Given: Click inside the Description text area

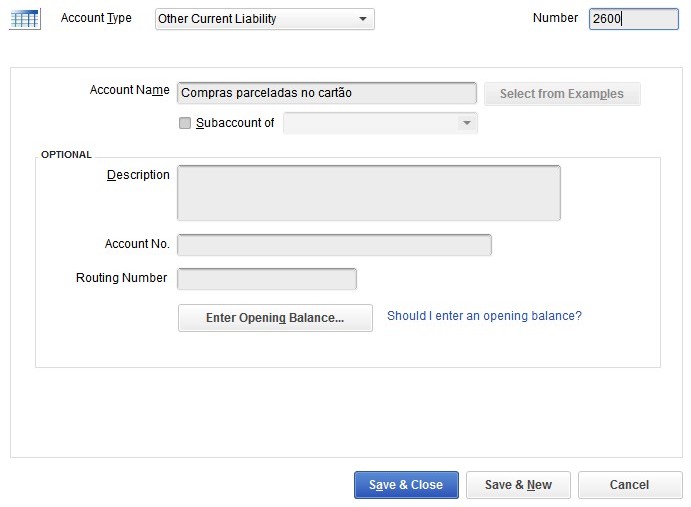Looking at the screenshot, I should (369, 193).
